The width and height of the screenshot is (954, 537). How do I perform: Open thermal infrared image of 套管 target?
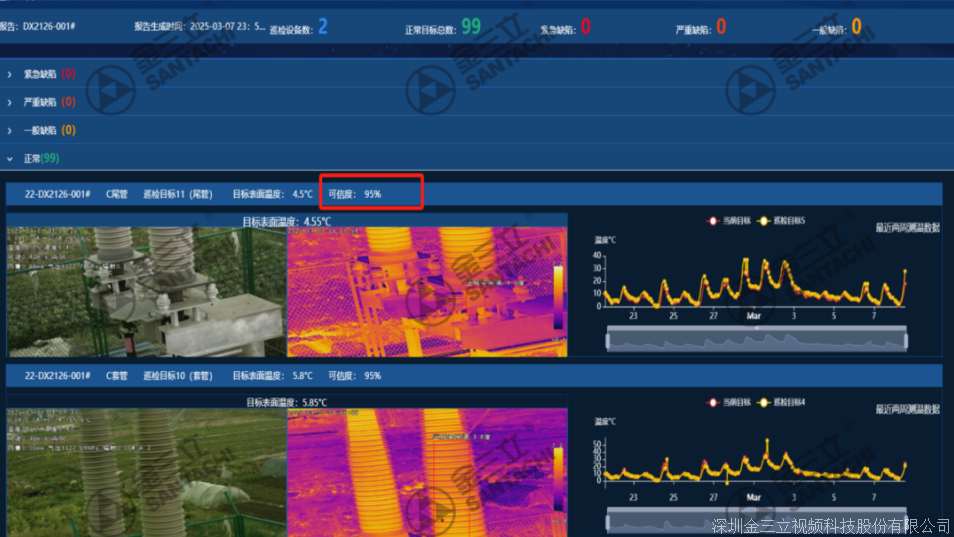point(427,472)
